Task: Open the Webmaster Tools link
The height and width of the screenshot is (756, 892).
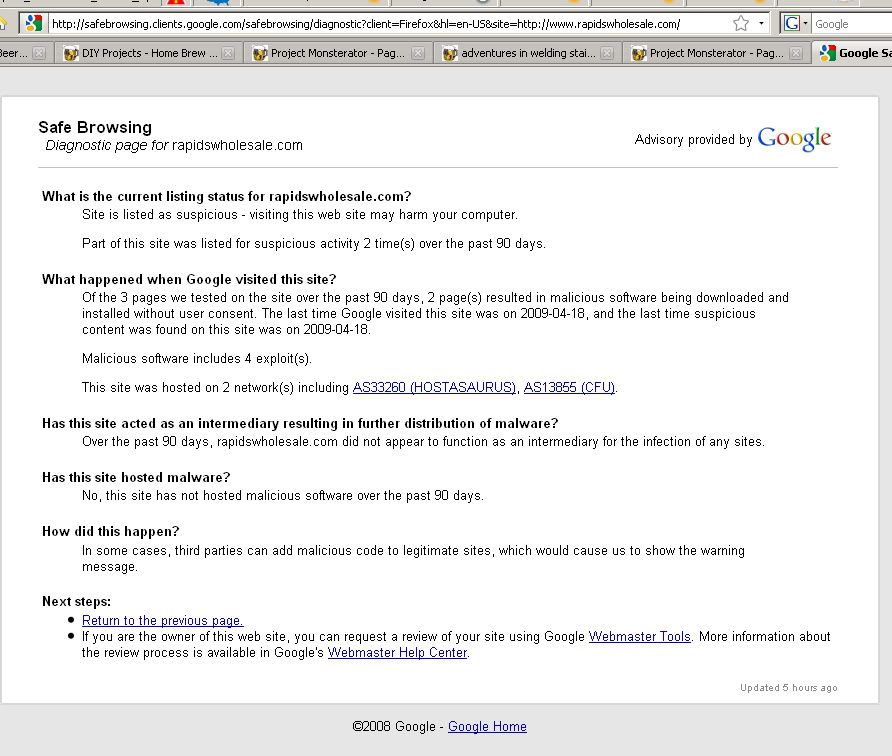Action: pyautogui.click(x=639, y=637)
